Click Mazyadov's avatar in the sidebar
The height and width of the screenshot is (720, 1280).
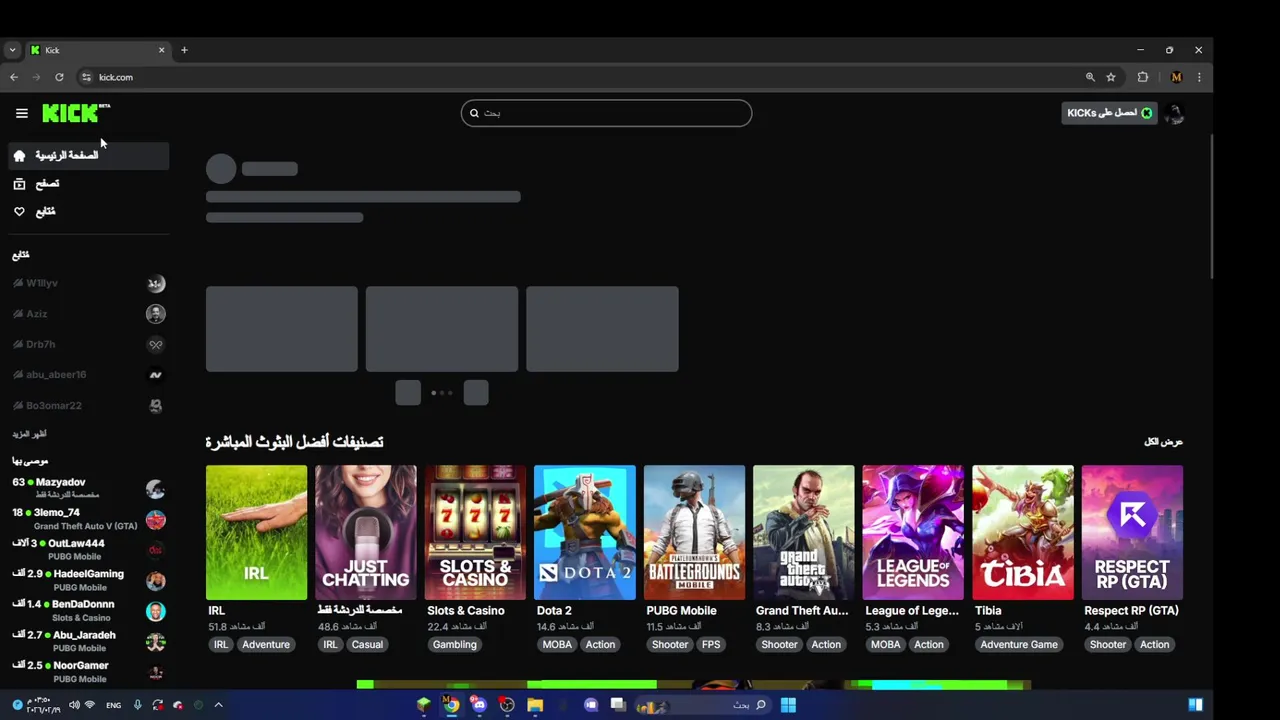coord(155,489)
